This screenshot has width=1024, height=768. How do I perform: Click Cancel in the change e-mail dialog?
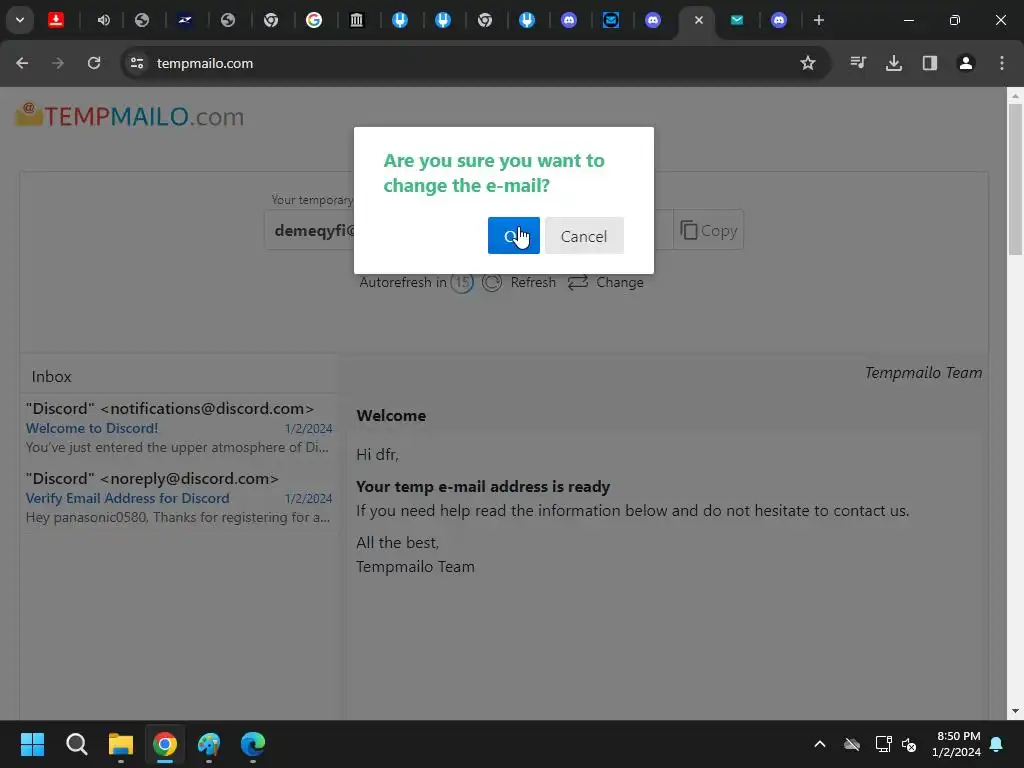coord(584,236)
